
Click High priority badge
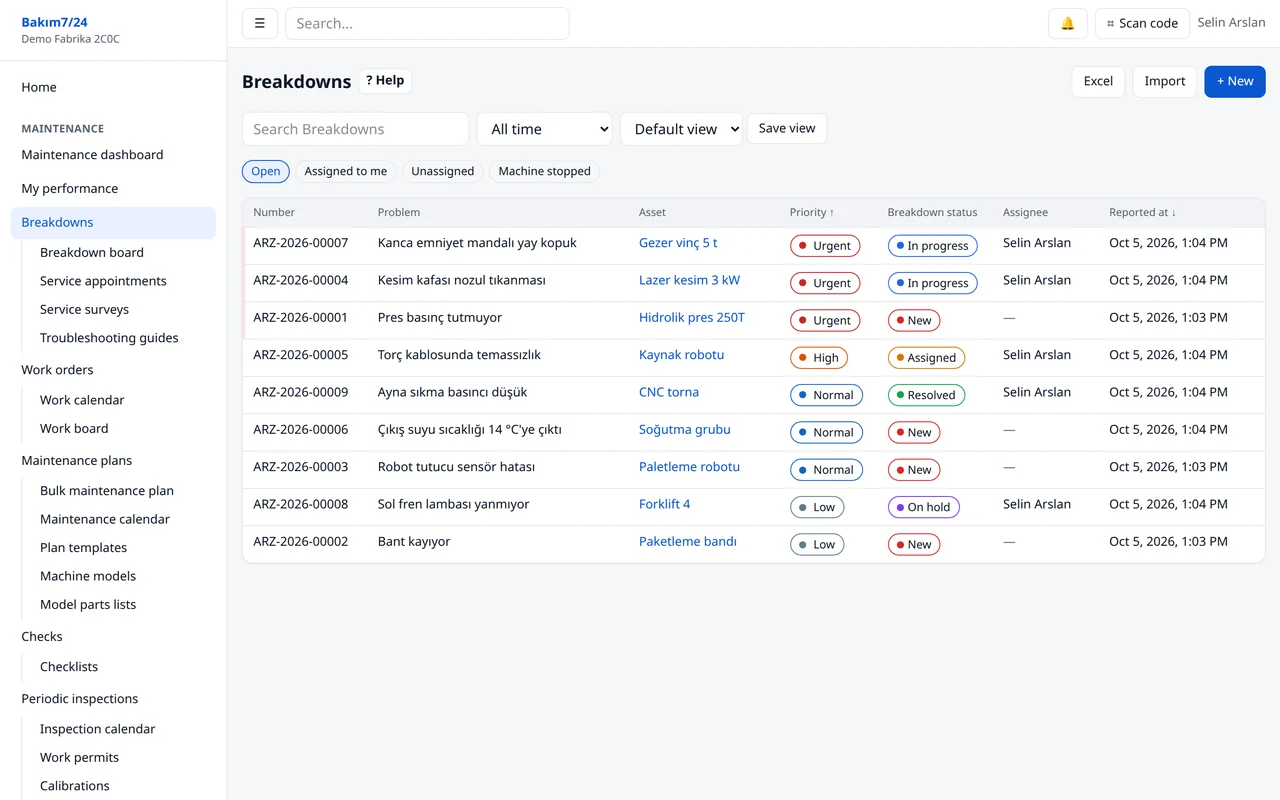pyautogui.click(x=819, y=357)
